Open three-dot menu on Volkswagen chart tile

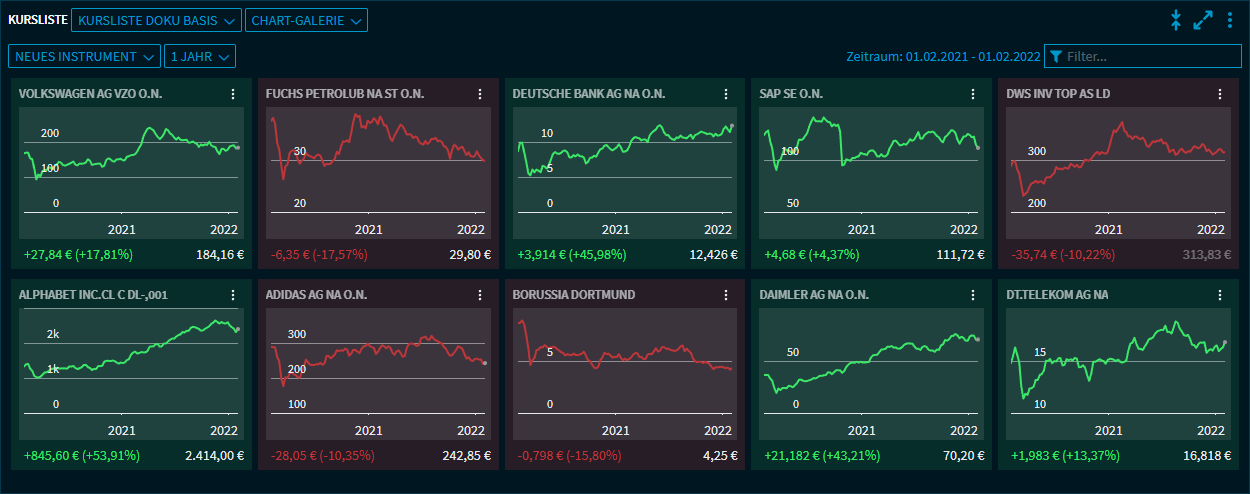(x=232, y=94)
